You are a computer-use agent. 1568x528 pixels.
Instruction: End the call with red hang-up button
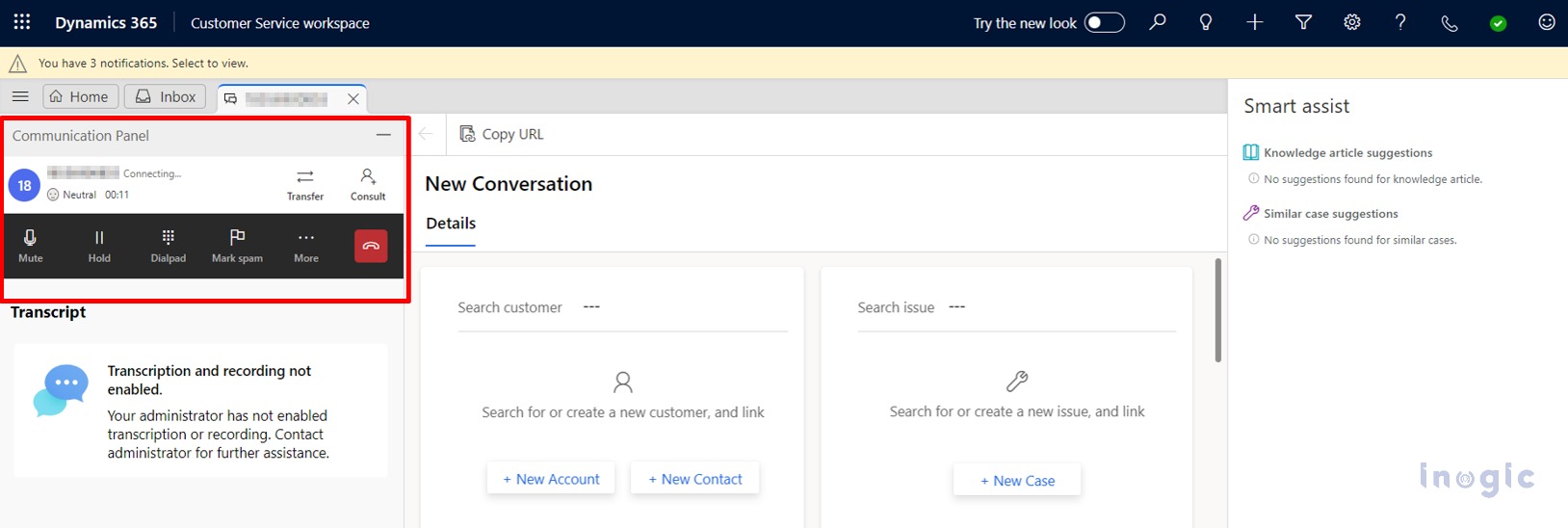pyautogui.click(x=371, y=246)
